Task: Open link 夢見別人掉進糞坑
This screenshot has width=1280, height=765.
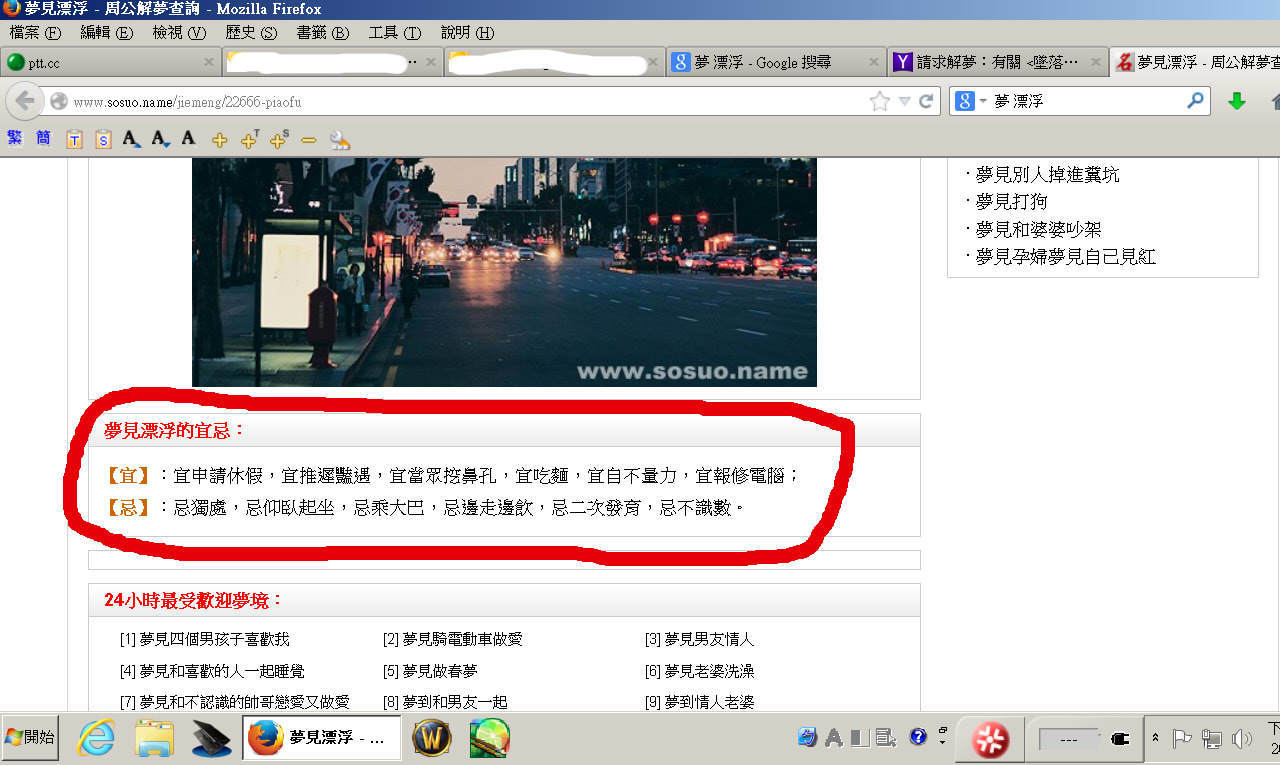Action: (x=1047, y=175)
